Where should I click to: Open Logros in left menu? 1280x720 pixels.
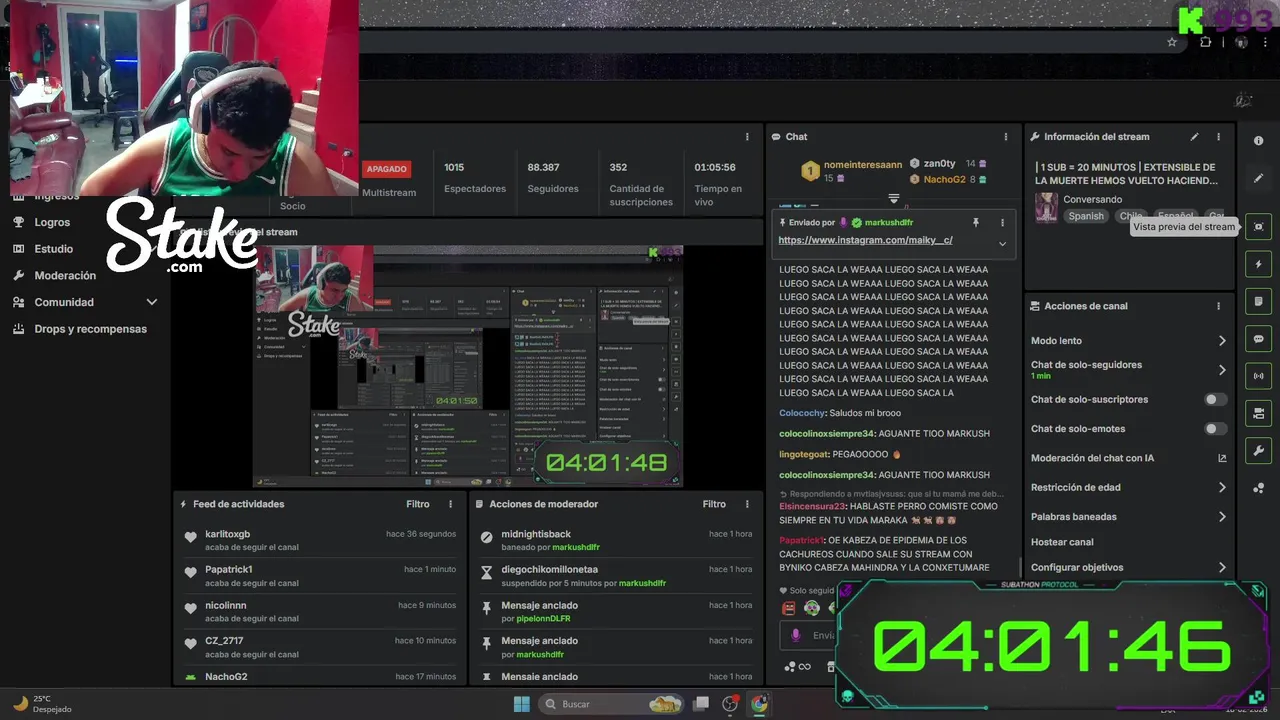click(x=52, y=222)
